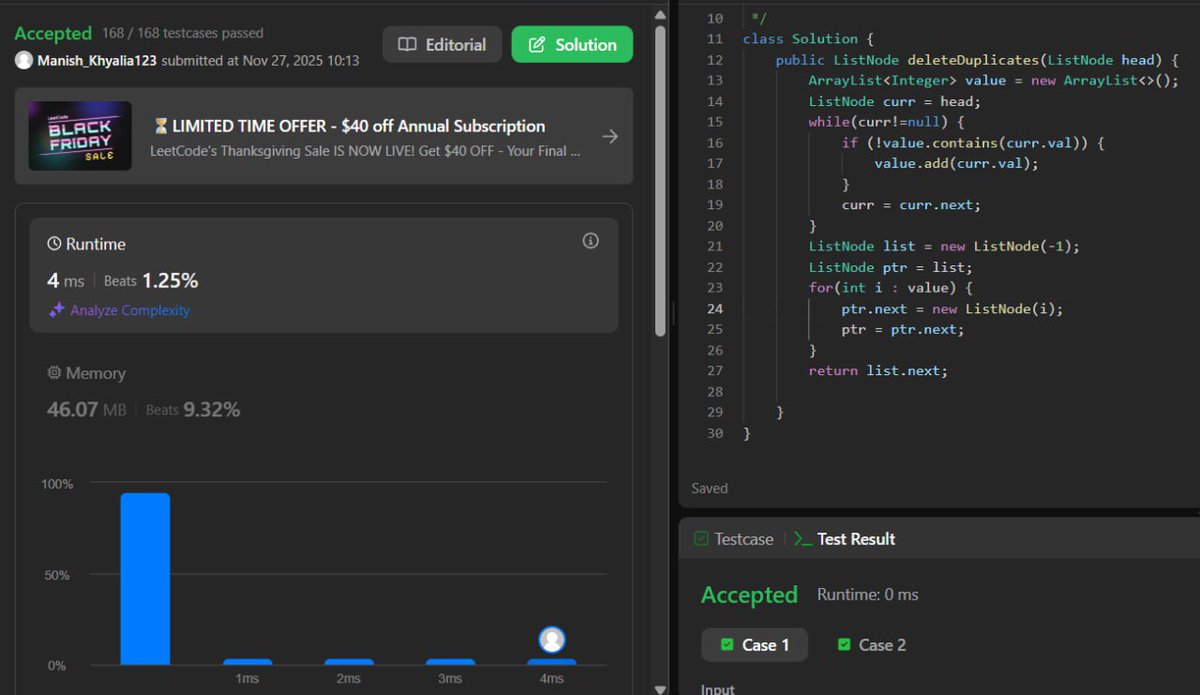The height and width of the screenshot is (695, 1200).
Task: Select the Case 2 testcase
Action: click(870, 644)
